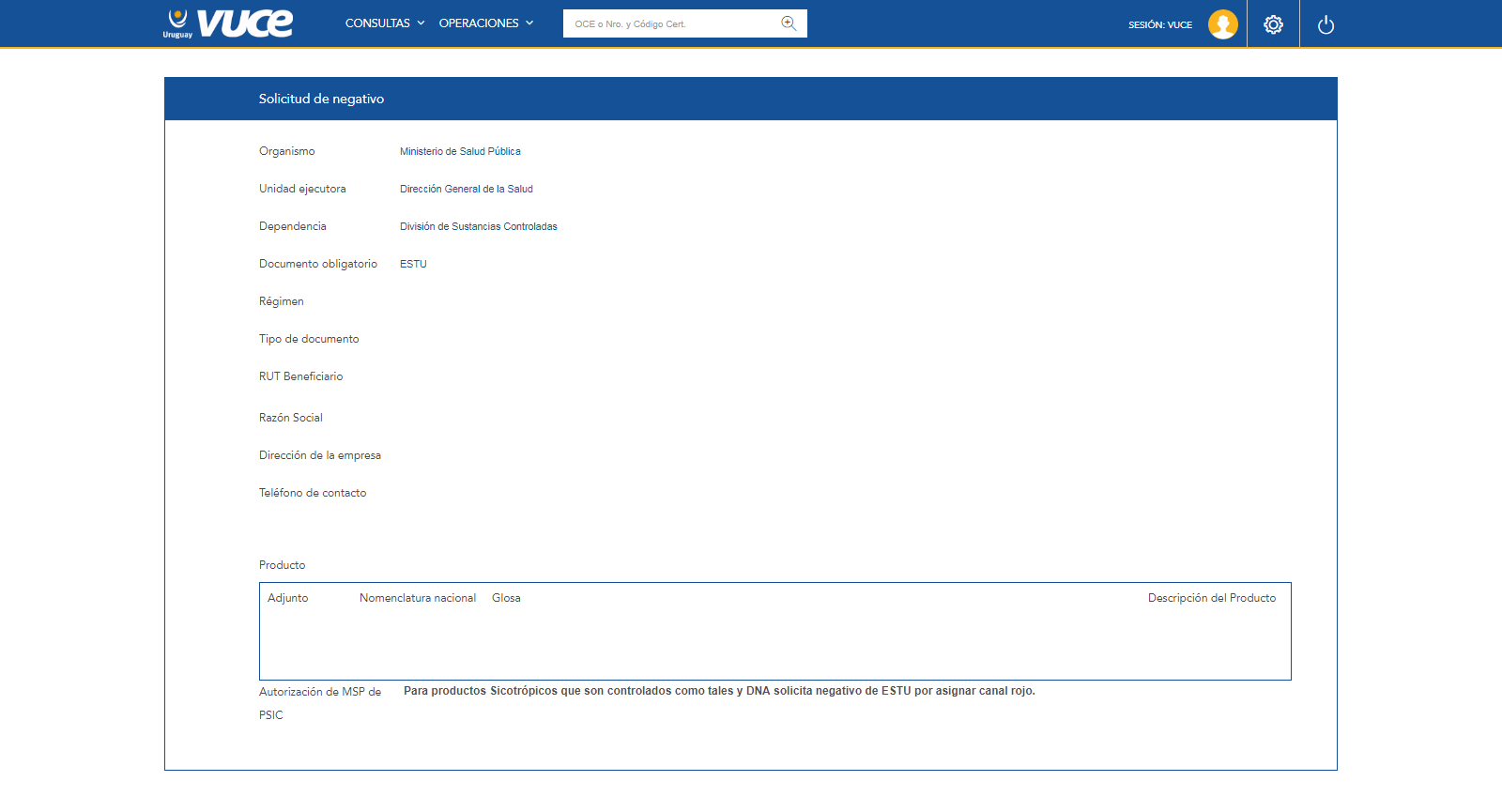
Task: Click the Descripción del Producto column header
Action: pyautogui.click(x=1212, y=598)
